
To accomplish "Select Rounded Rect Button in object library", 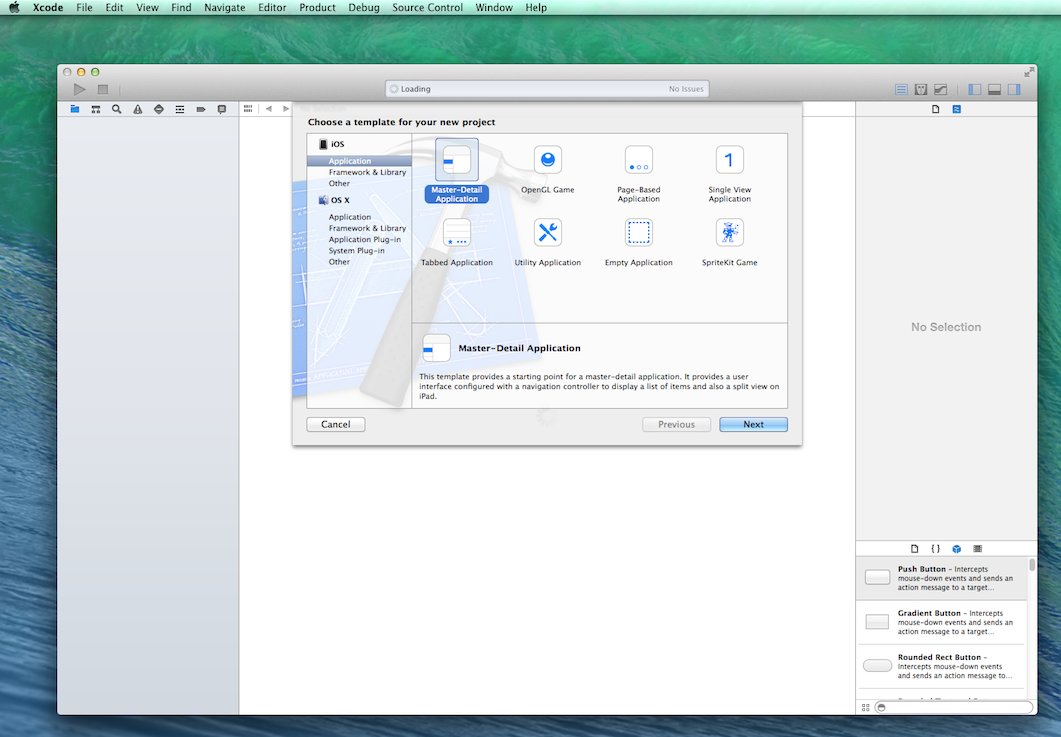I will (x=941, y=666).
